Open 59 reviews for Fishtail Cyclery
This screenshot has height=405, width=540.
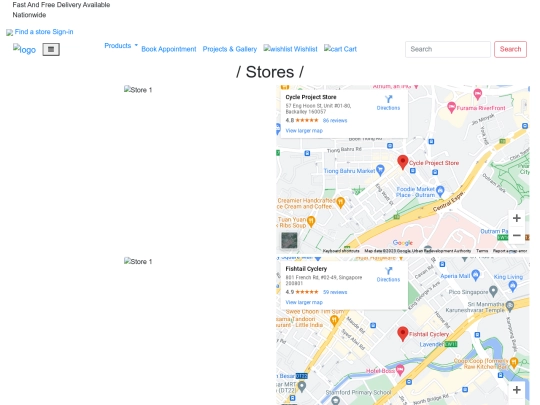click(x=335, y=292)
